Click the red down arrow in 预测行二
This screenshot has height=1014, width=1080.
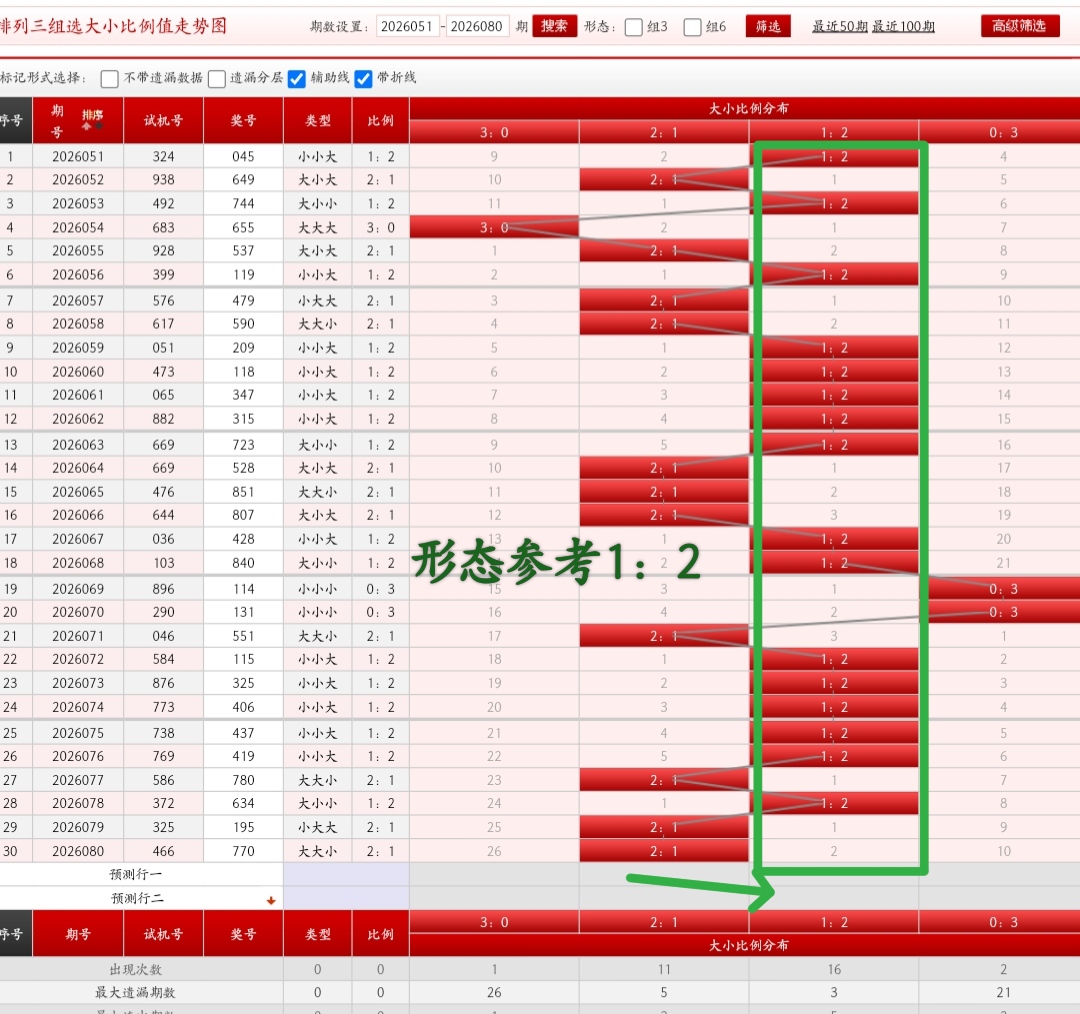click(270, 900)
